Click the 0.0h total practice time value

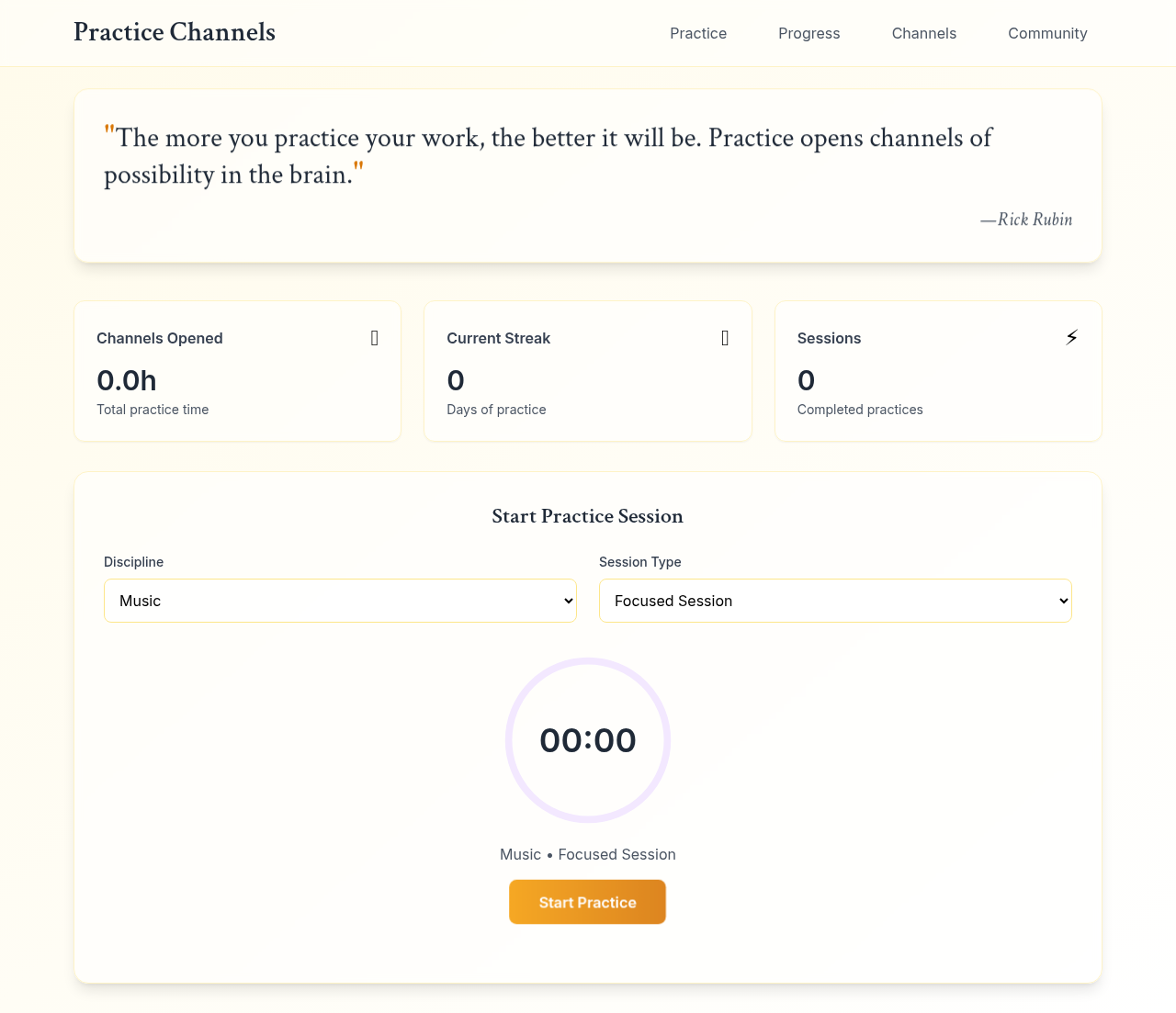(x=126, y=379)
